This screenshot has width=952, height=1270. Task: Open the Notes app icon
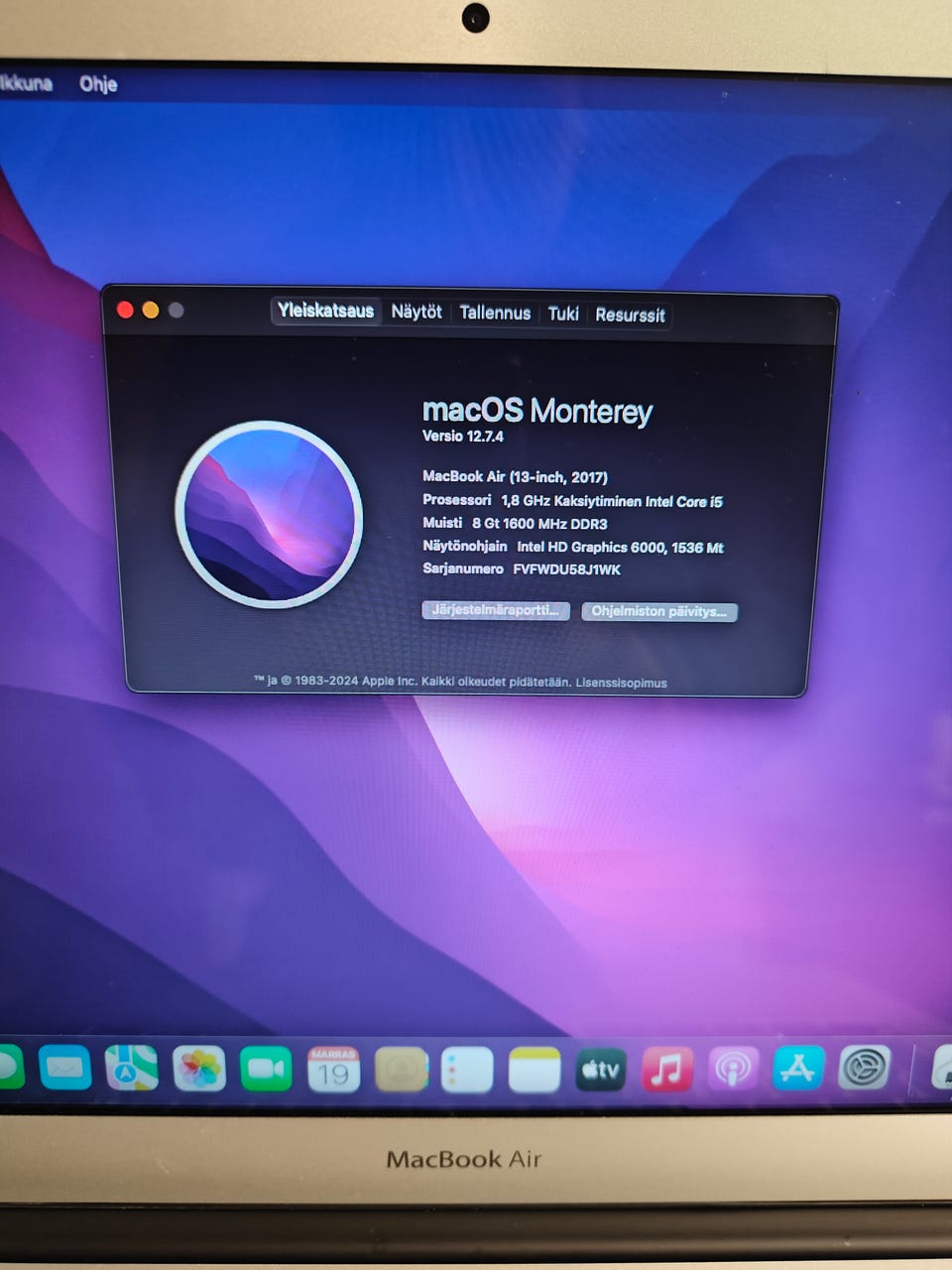535,1070
